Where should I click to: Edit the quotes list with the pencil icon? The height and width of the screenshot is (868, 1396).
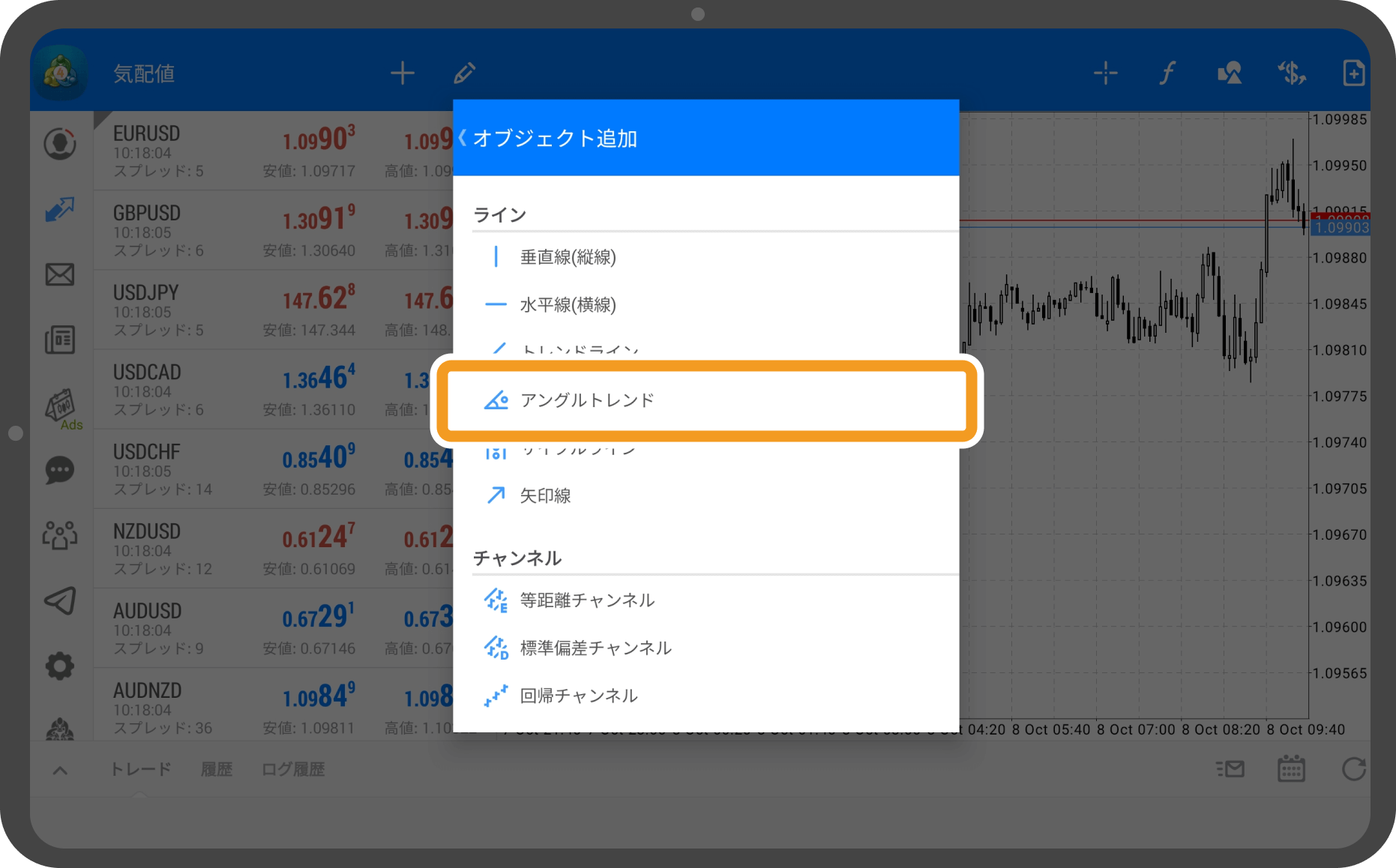click(465, 73)
